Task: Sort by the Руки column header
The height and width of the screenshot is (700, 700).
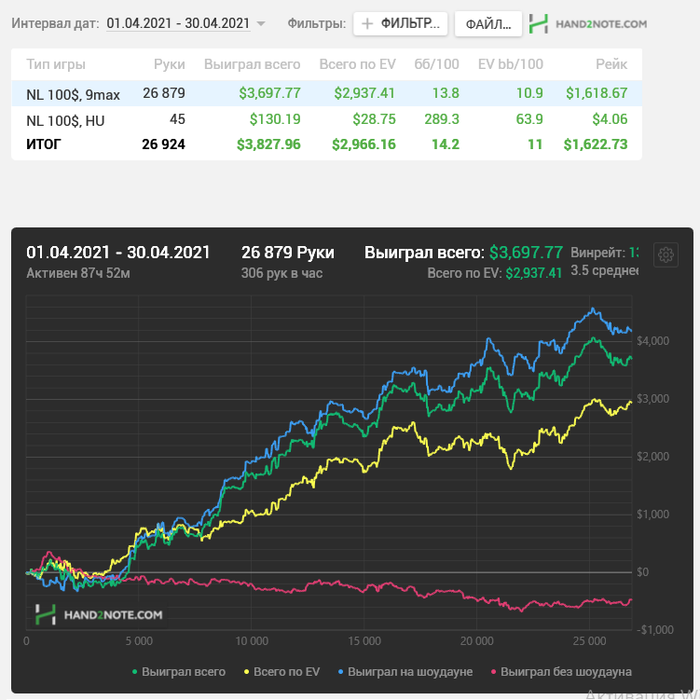Action: click(x=169, y=64)
